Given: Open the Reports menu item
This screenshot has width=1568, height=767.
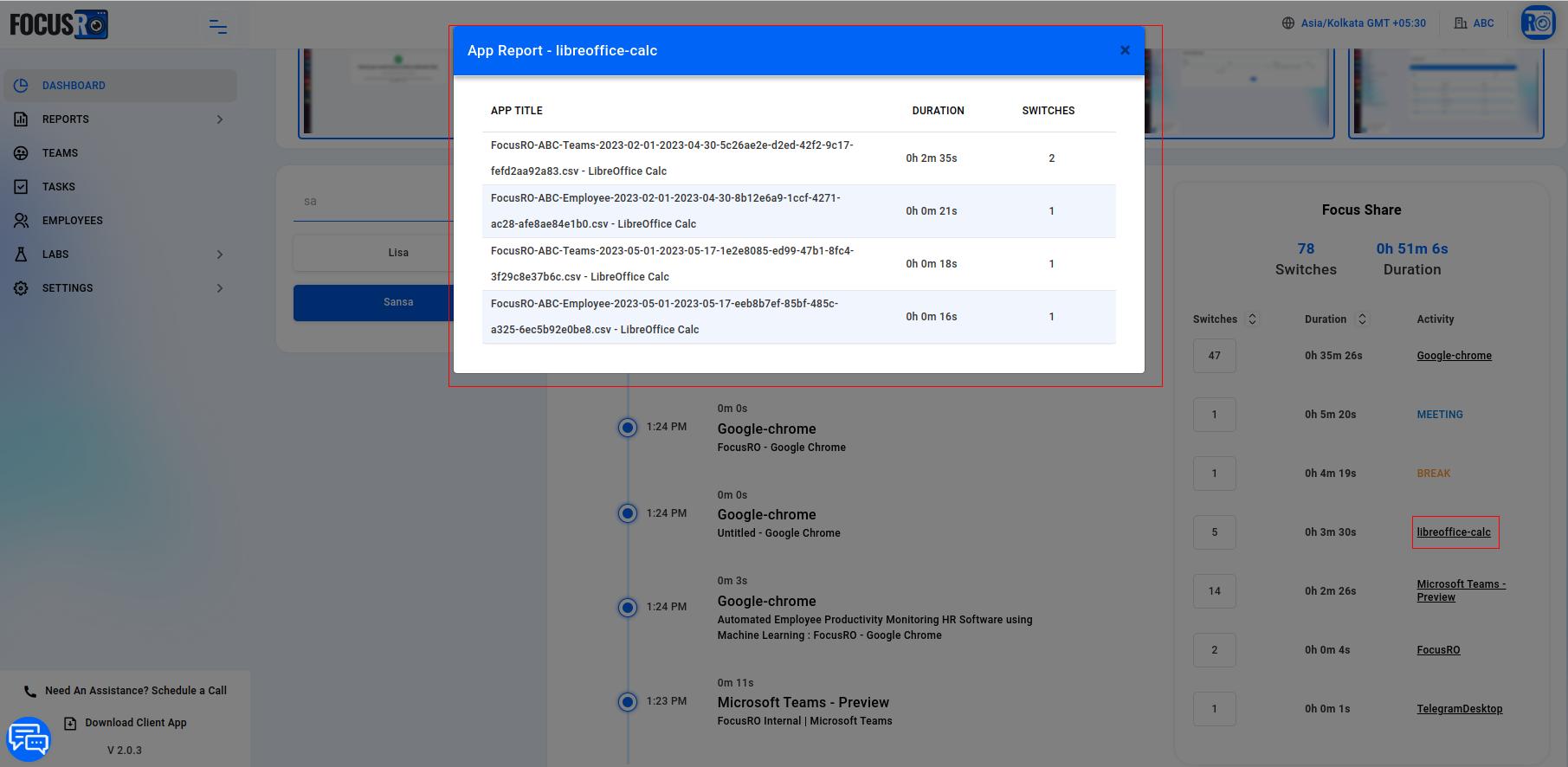Looking at the screenshot, I should coord(120,119).
